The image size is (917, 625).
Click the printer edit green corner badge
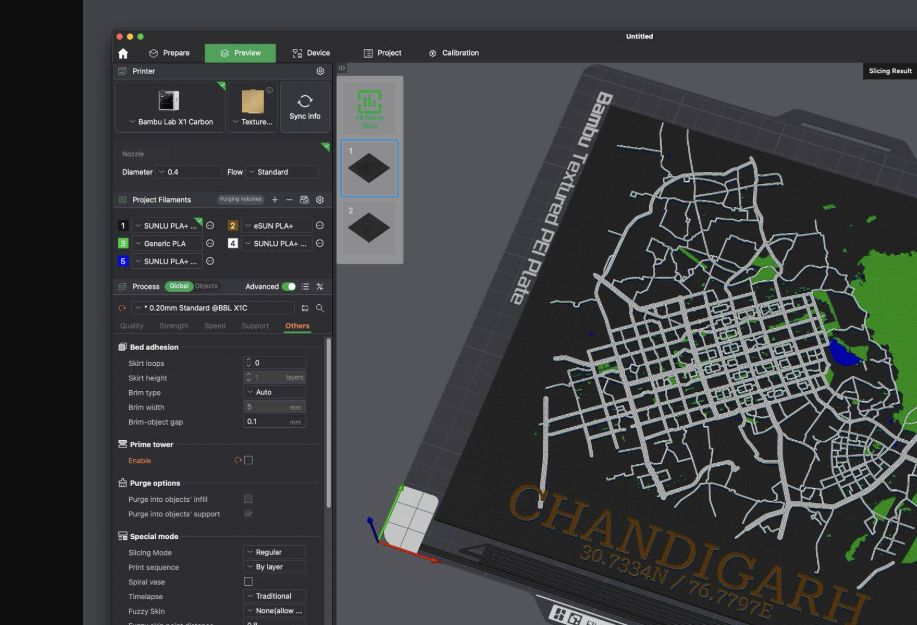(x=221, y=86)
